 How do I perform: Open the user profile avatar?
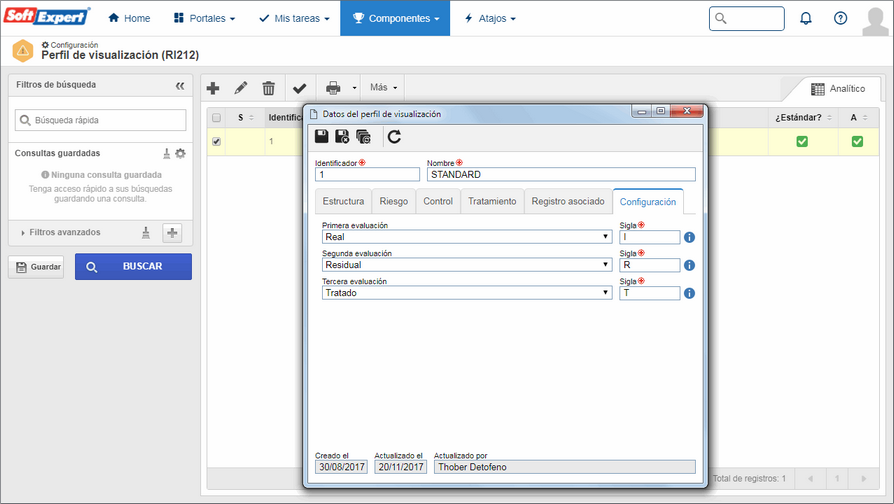(875, 21)
